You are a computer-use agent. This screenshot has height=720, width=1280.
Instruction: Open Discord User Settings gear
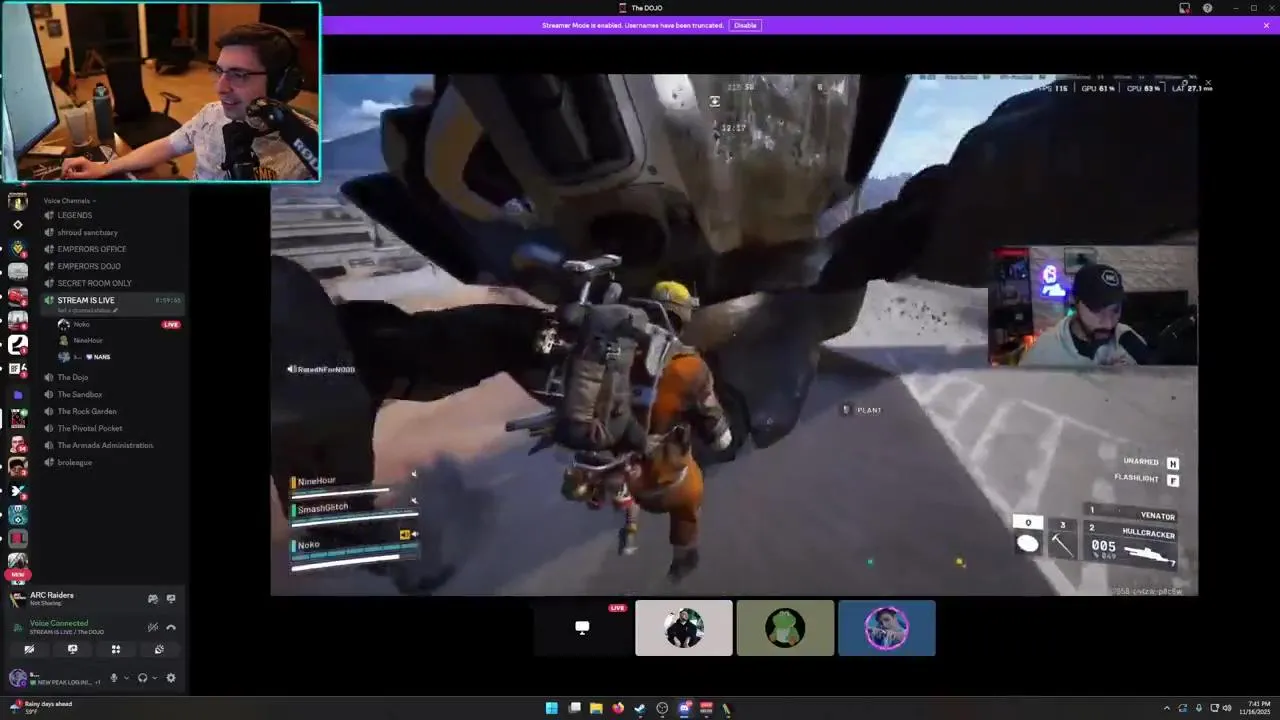pyautogui.click(x=171, y=677)
